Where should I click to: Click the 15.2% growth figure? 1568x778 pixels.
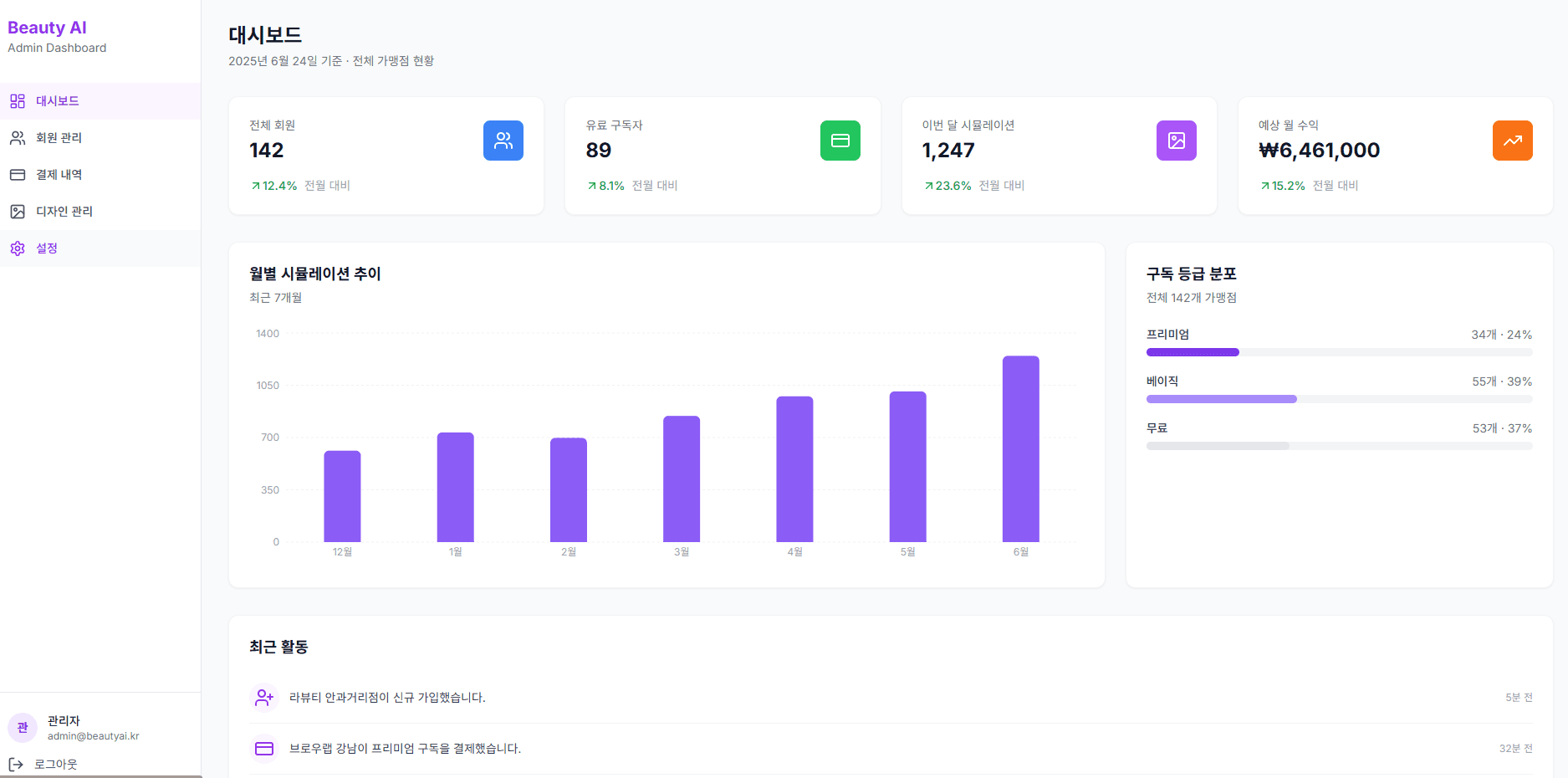pyautogui.click(x=1288, y=186)
